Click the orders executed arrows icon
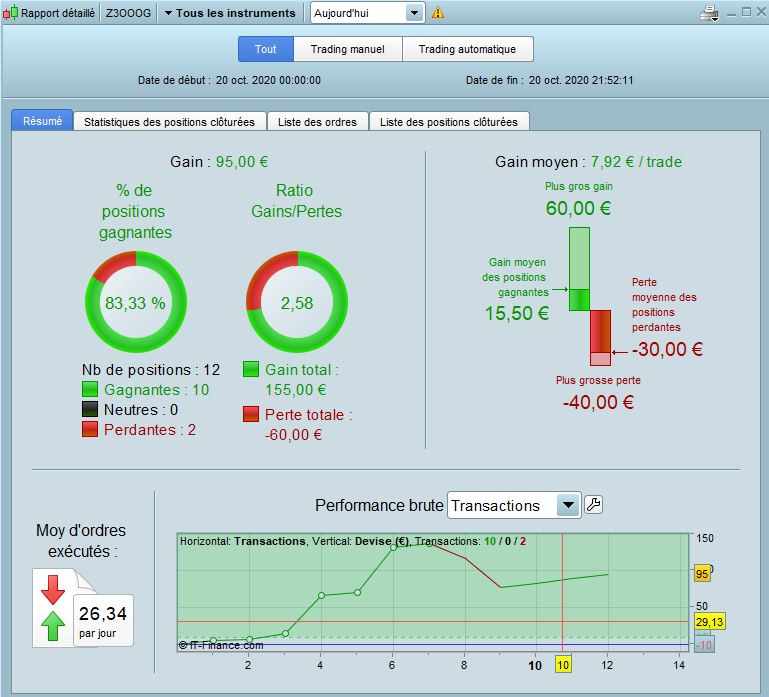This screenshot has height=697, width=769. click(52, 609)
